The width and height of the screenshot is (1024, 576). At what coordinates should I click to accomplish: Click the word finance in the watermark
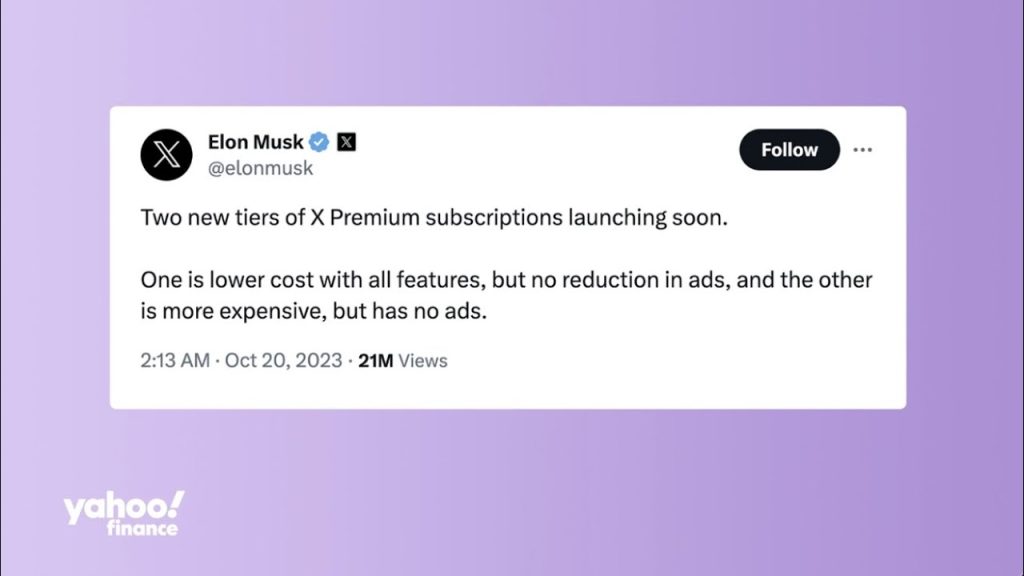pos(143,528)
